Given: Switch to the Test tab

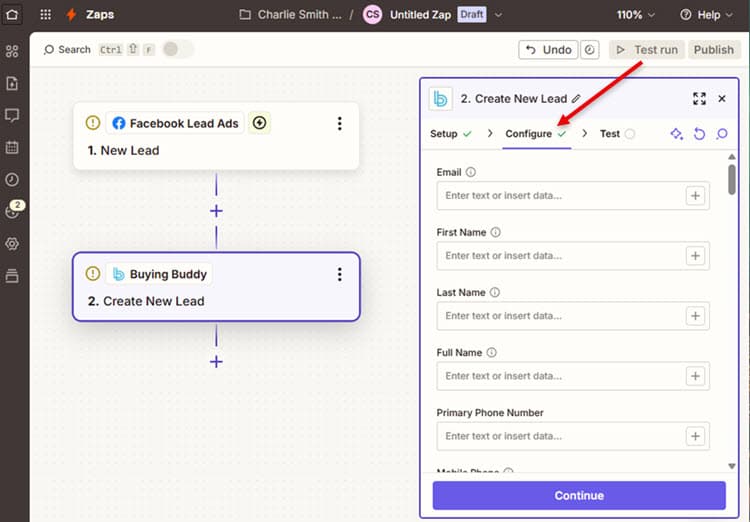Looking at the screenshot, I should [x=617, y=134].
